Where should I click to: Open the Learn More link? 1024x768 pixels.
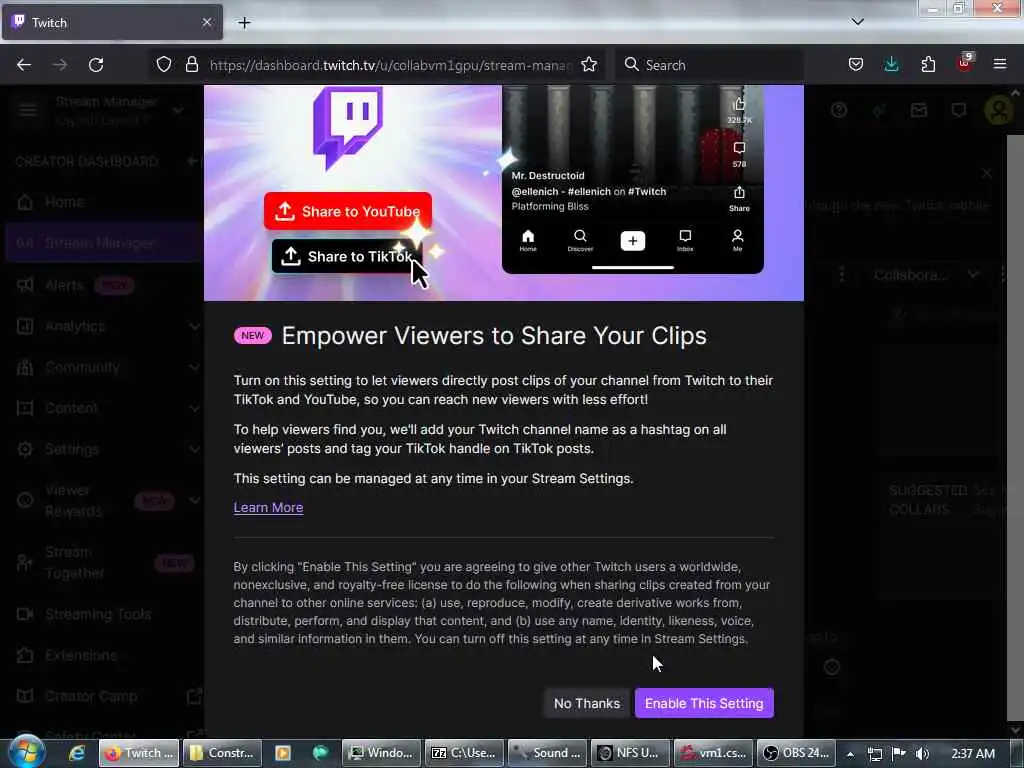click(268, 507)
